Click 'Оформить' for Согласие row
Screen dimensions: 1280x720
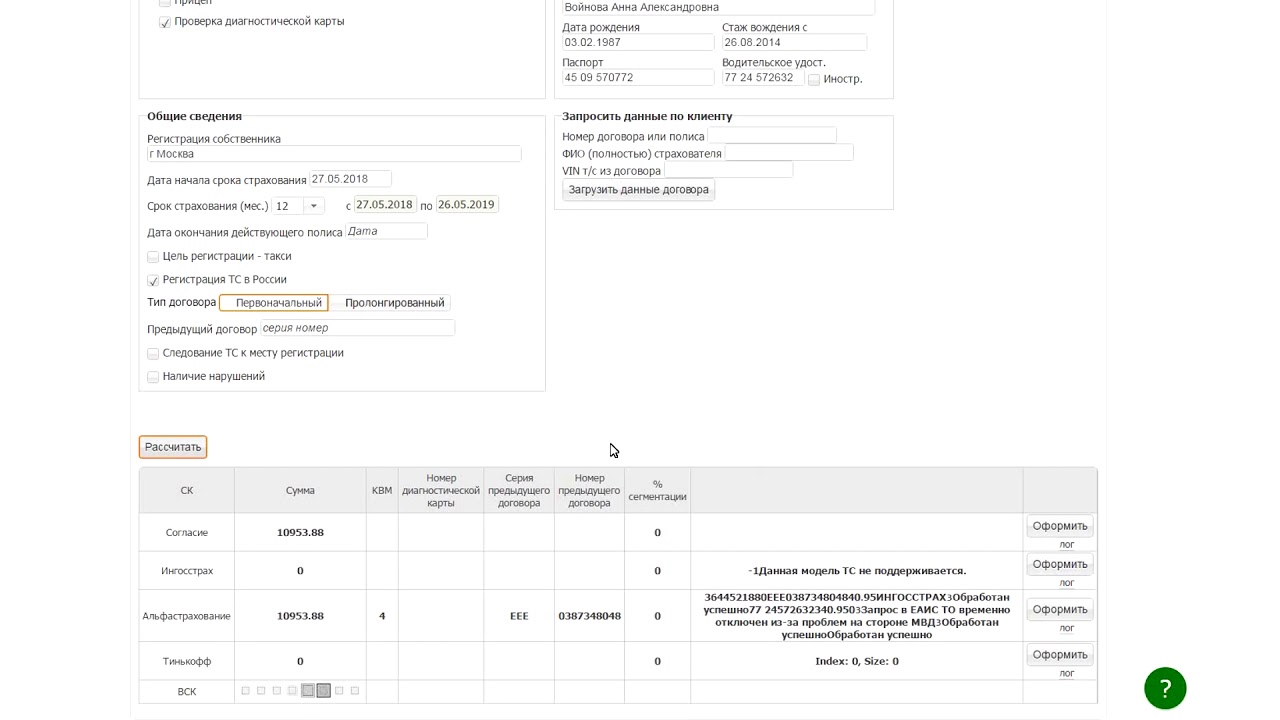pos(1059,526)
